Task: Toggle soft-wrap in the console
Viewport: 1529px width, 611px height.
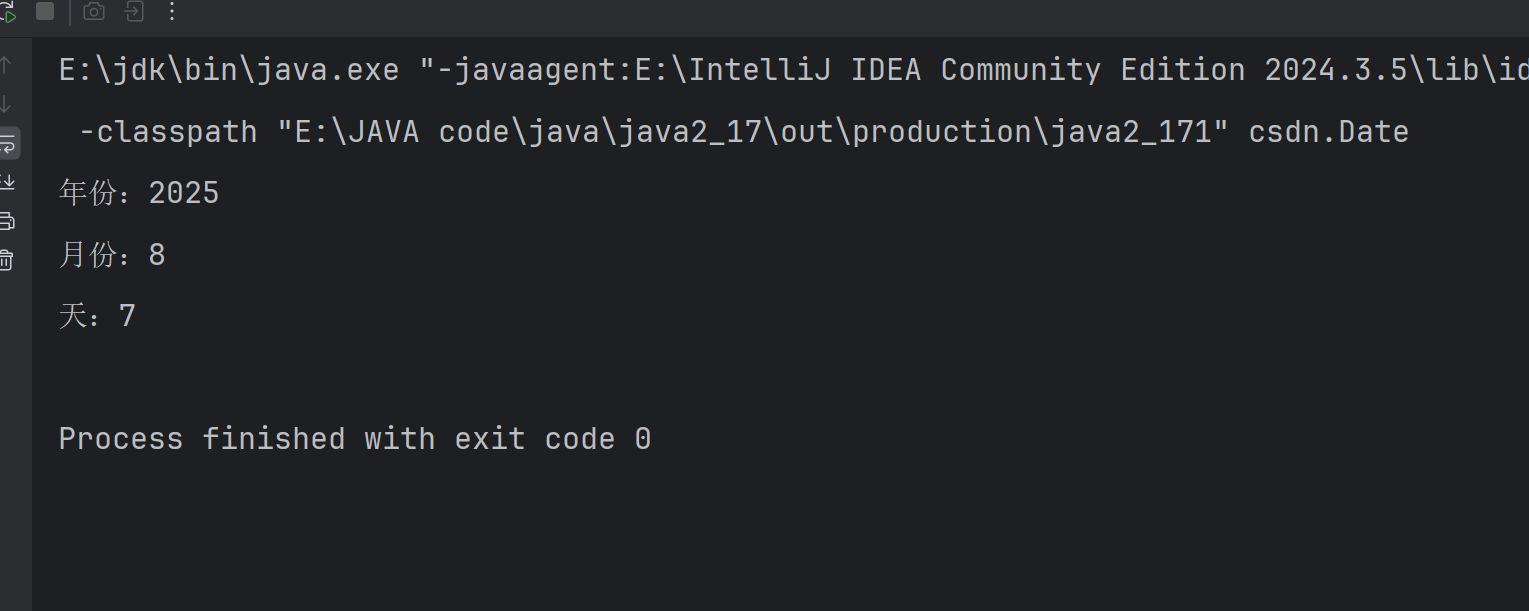Action: (x=7, y=143)
